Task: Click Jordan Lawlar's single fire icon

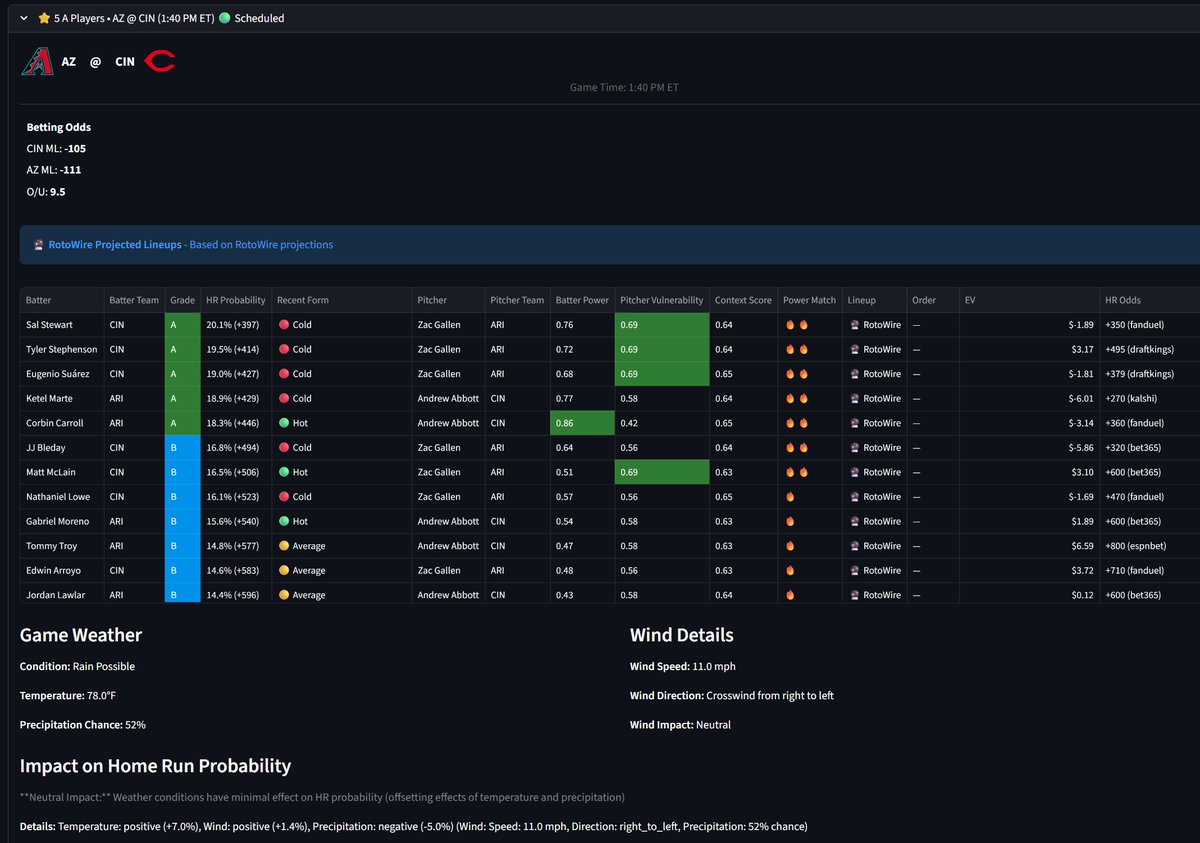Action: 789,595
